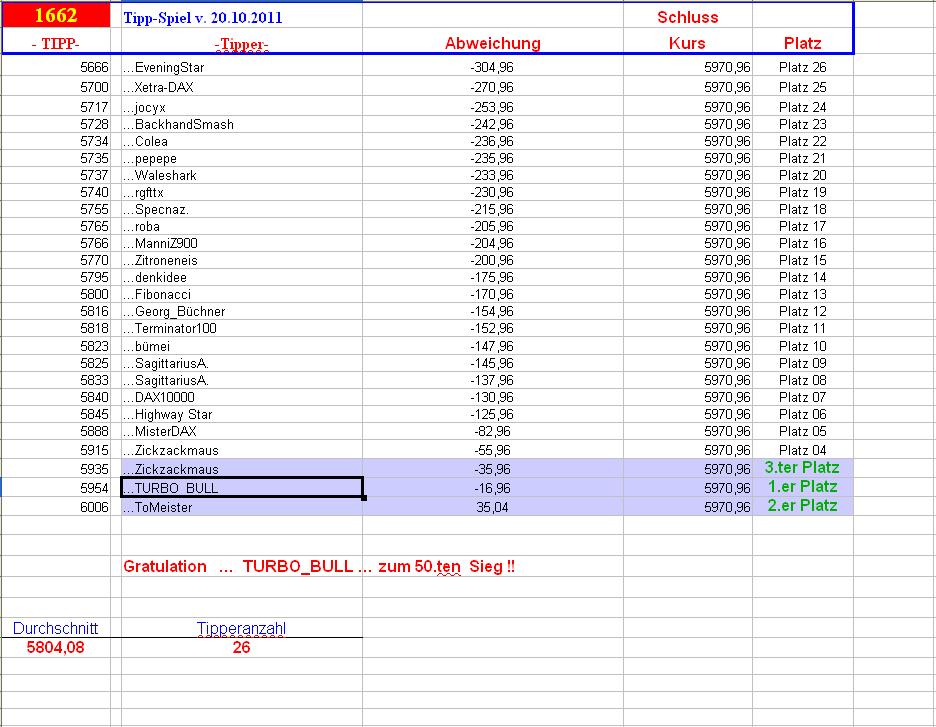
Task: Select the tipper count cell 26
Action: pyautogui.click(x=242, y=647)
